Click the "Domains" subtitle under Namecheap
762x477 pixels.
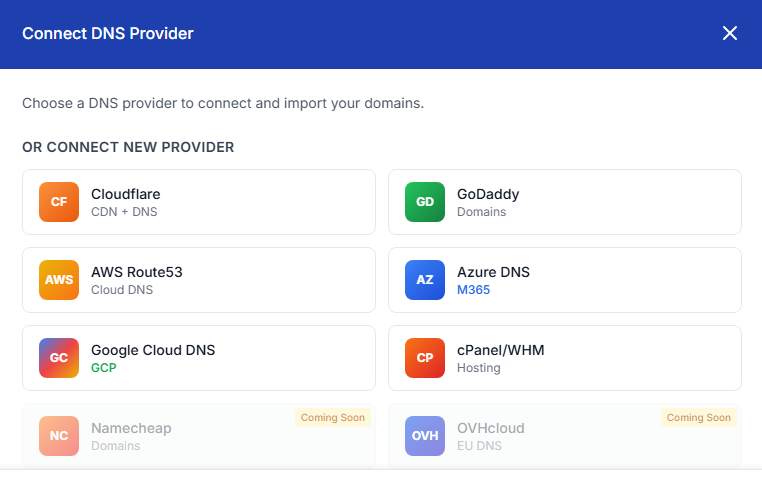click(116, 446)
